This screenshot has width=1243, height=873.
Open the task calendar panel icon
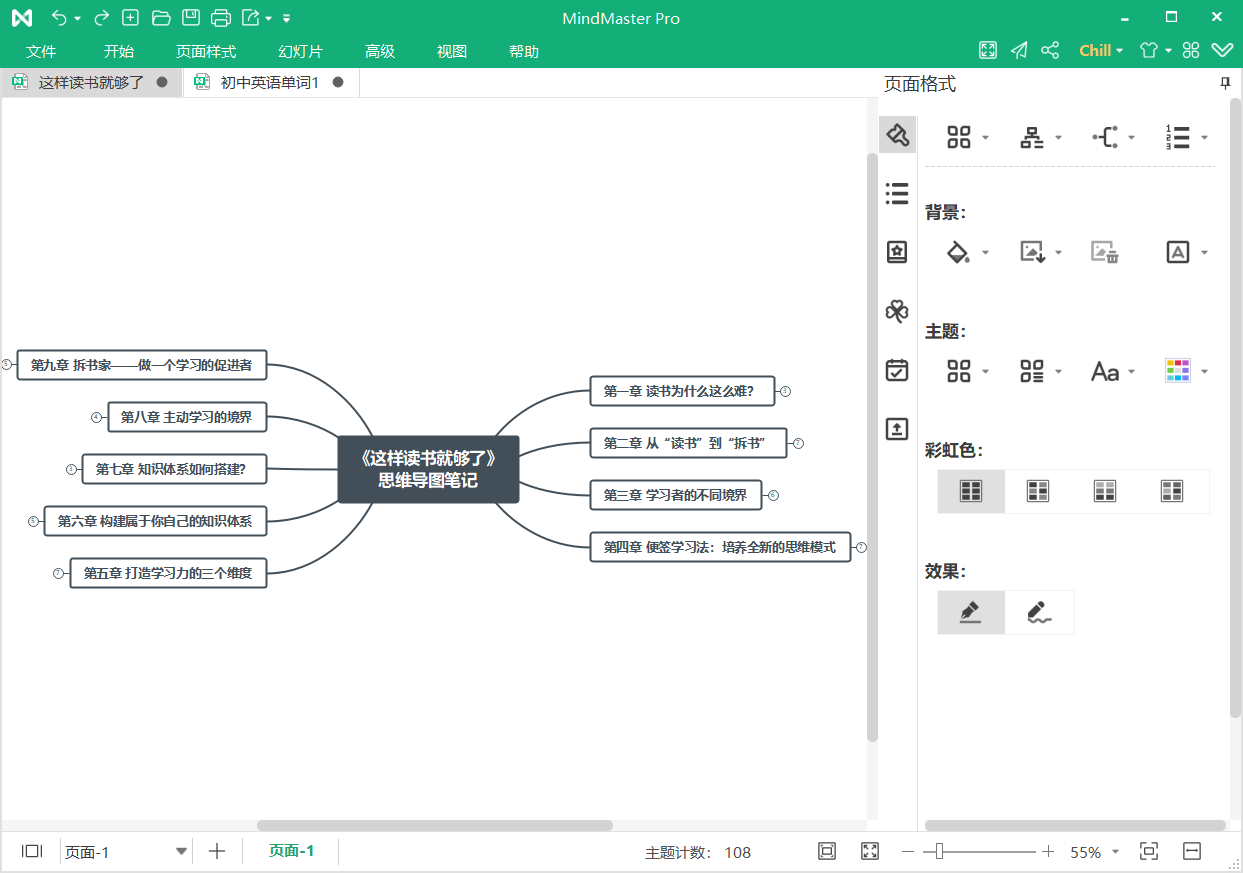(x=897, y=370)
